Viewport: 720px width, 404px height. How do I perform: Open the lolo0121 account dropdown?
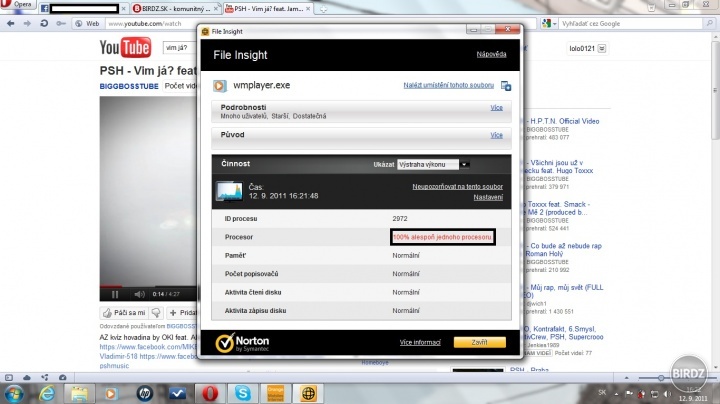(x=587, y=48)
